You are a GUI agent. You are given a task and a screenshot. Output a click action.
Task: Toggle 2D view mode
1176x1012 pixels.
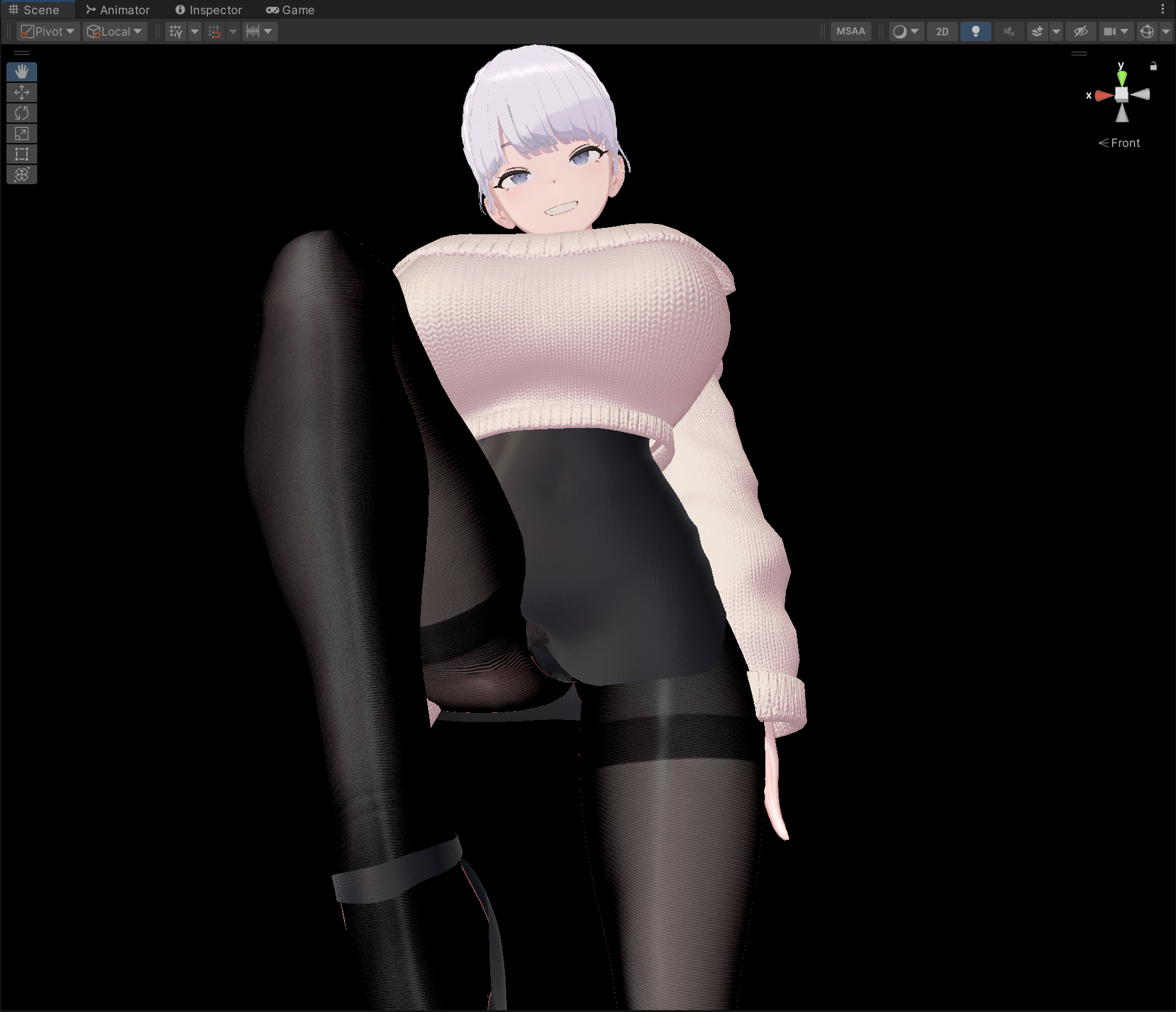click(942, 31)
